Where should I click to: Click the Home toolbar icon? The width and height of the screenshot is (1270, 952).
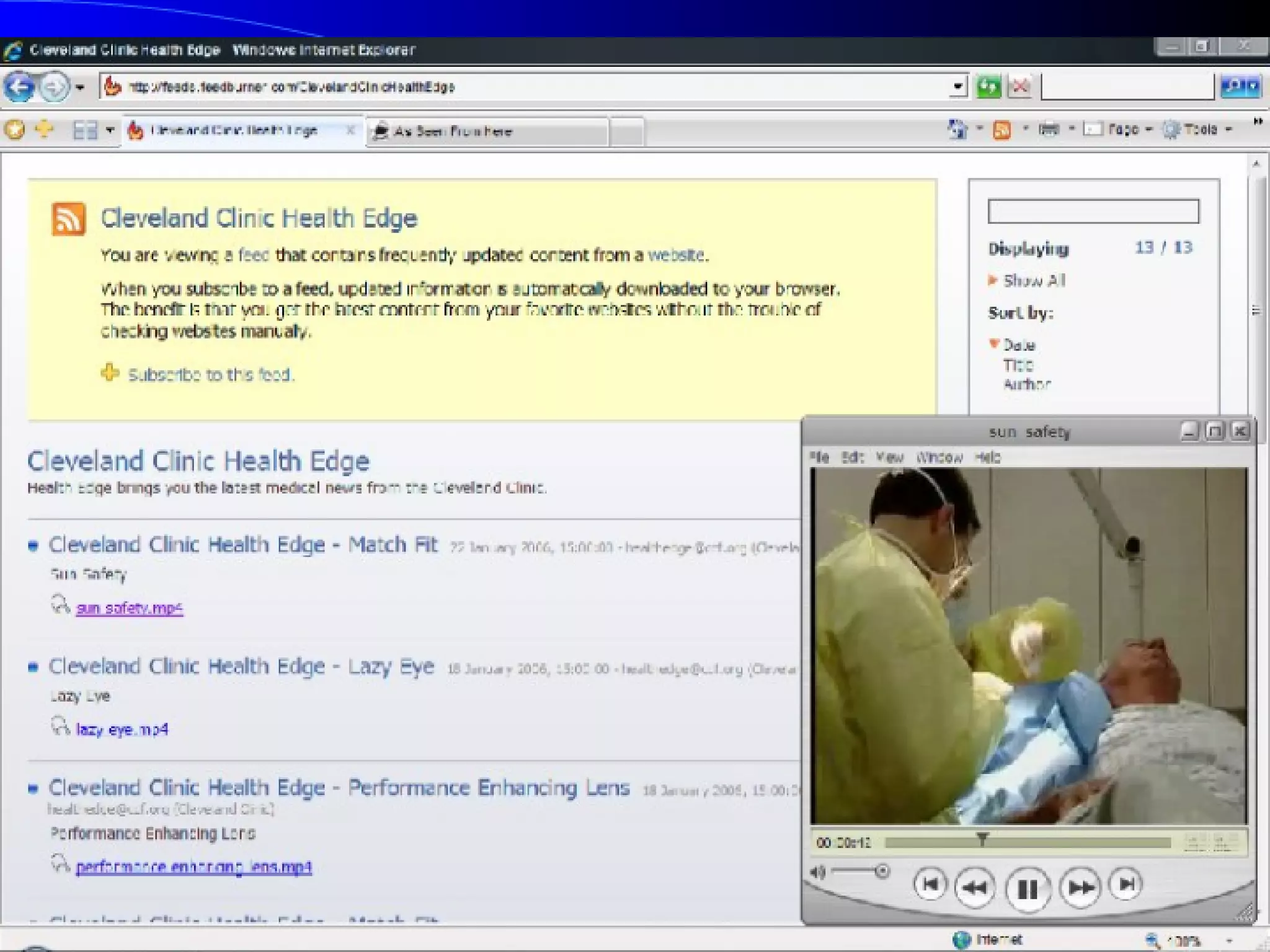(957, 130)
